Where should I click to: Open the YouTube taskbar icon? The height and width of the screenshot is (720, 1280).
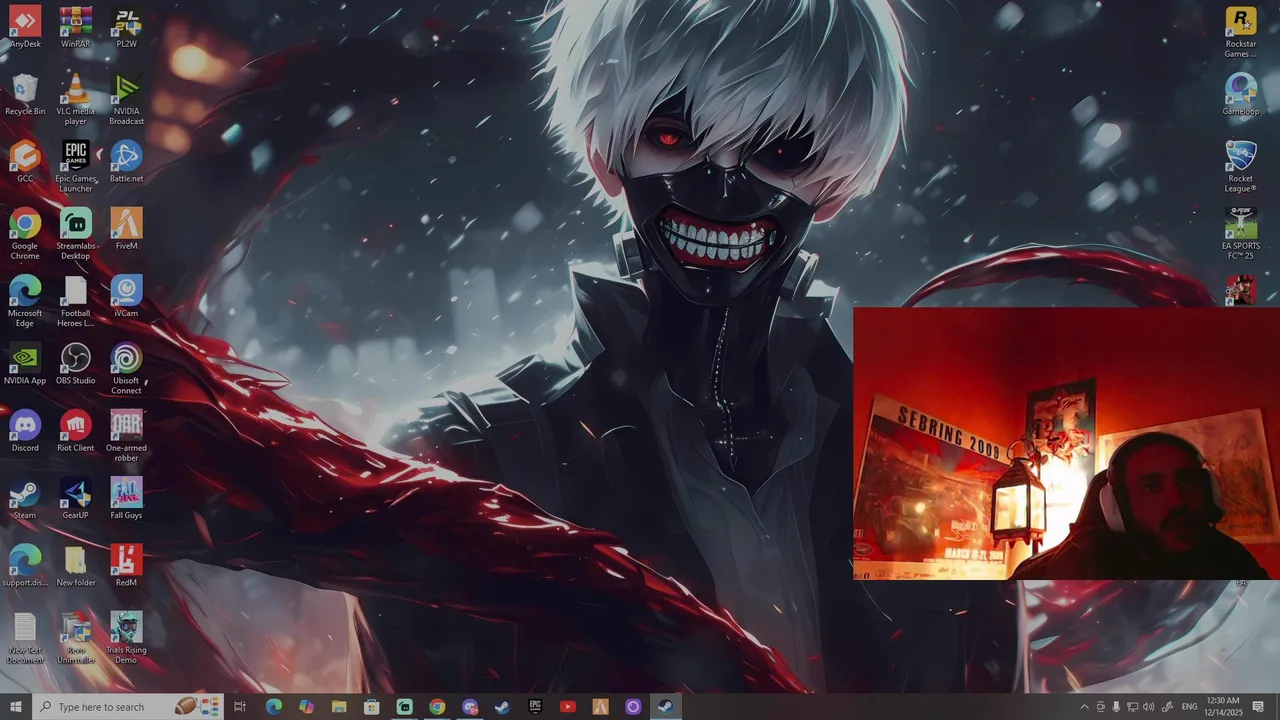pyautogui.click(x=568, y=707)
